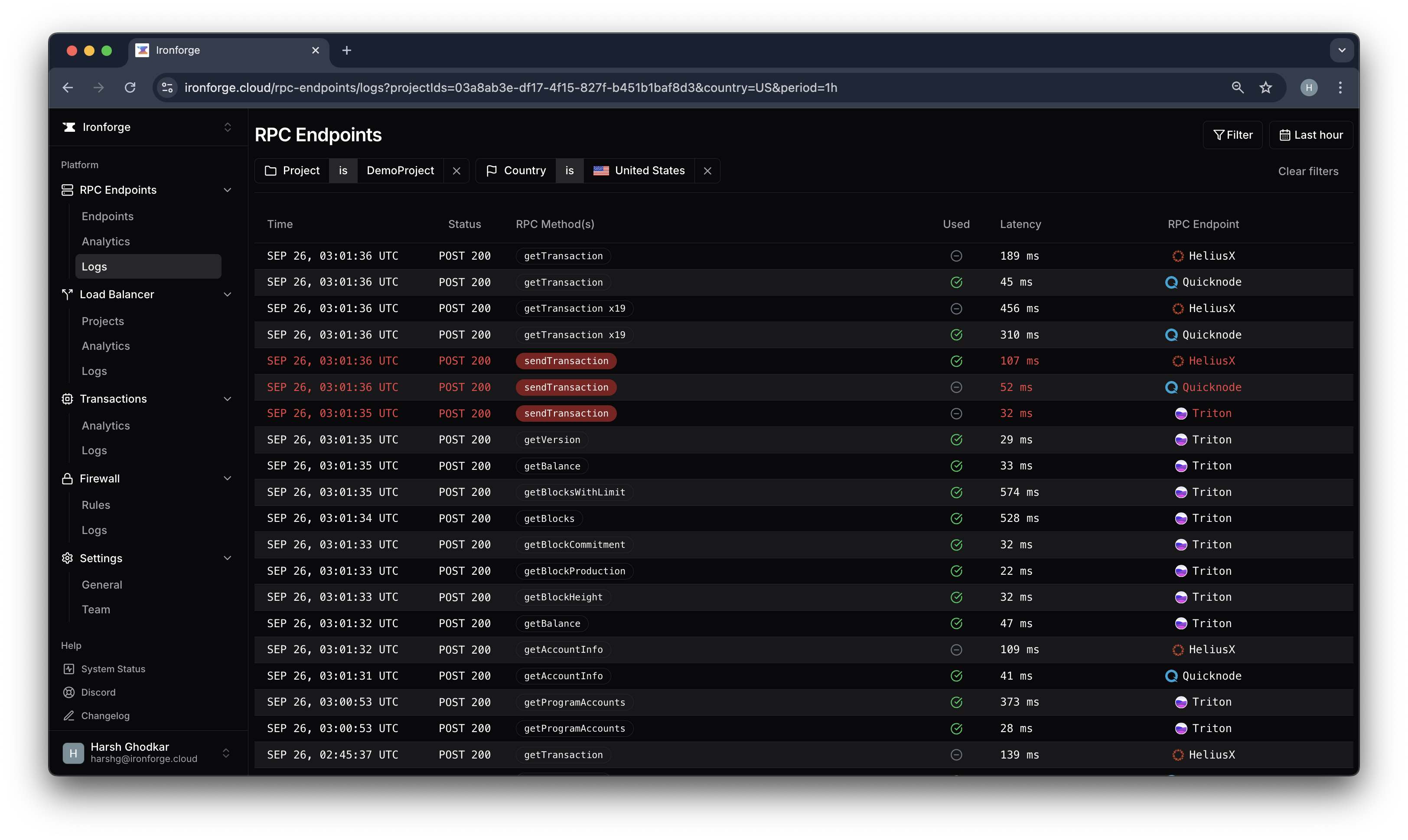Image resolution: width=1408 pixels, height=840 pixels.
Task: Open Firewall Rules page
Action: [x=96, y=505]
